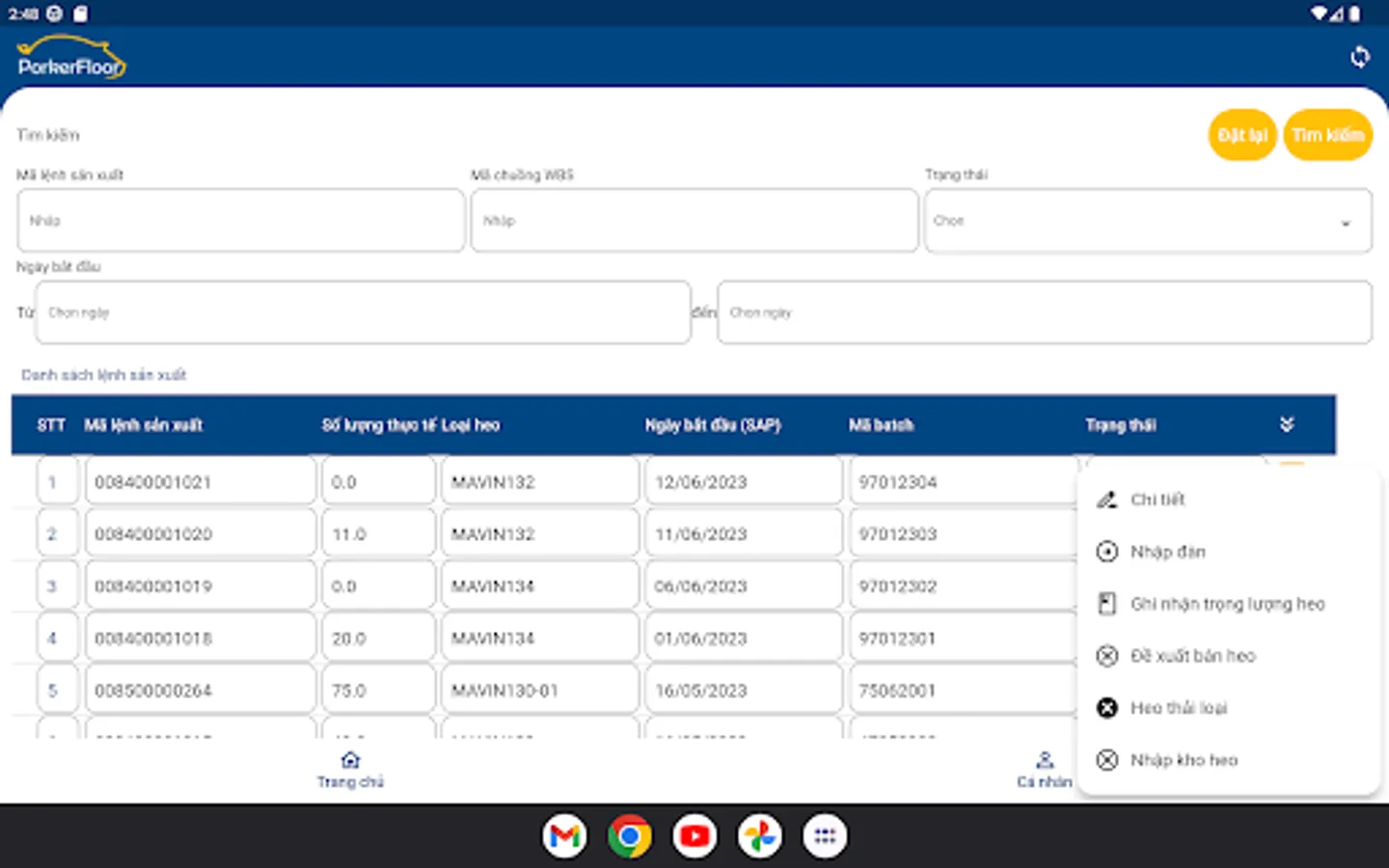The height and width of the screenshot is (868, 1389).
Task: Click the Mã batch column header
Action: pos(881,424)
